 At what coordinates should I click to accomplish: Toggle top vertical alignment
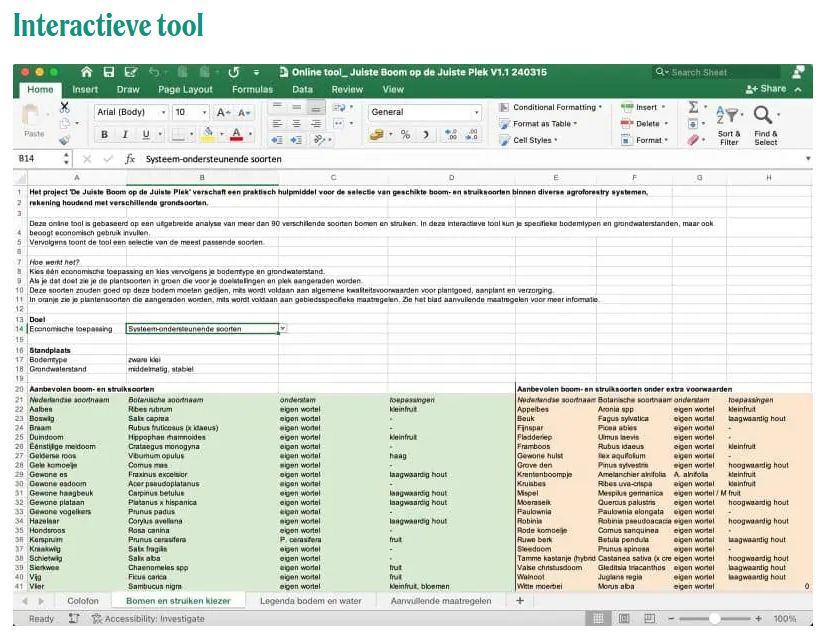[x=277, y=107]
